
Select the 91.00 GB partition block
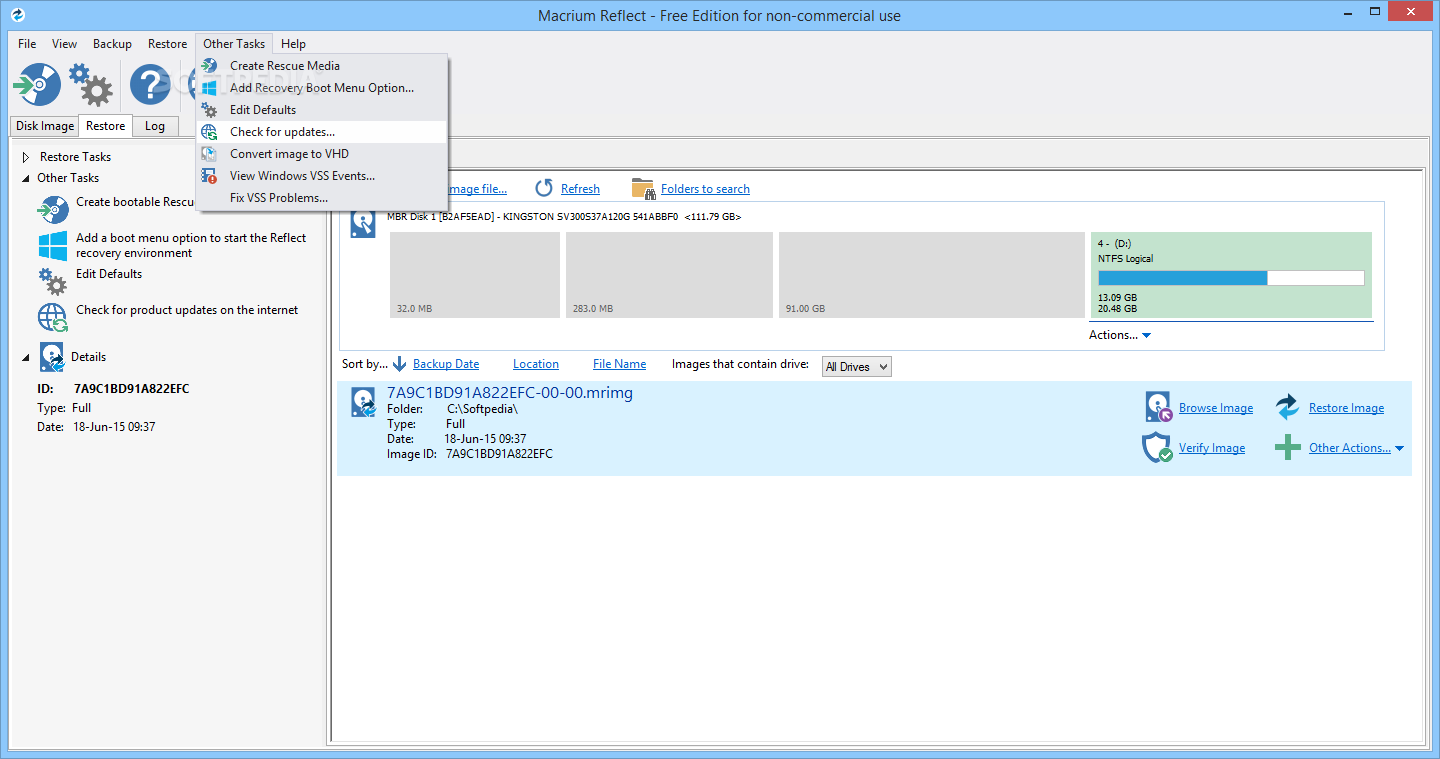(931, 275)
